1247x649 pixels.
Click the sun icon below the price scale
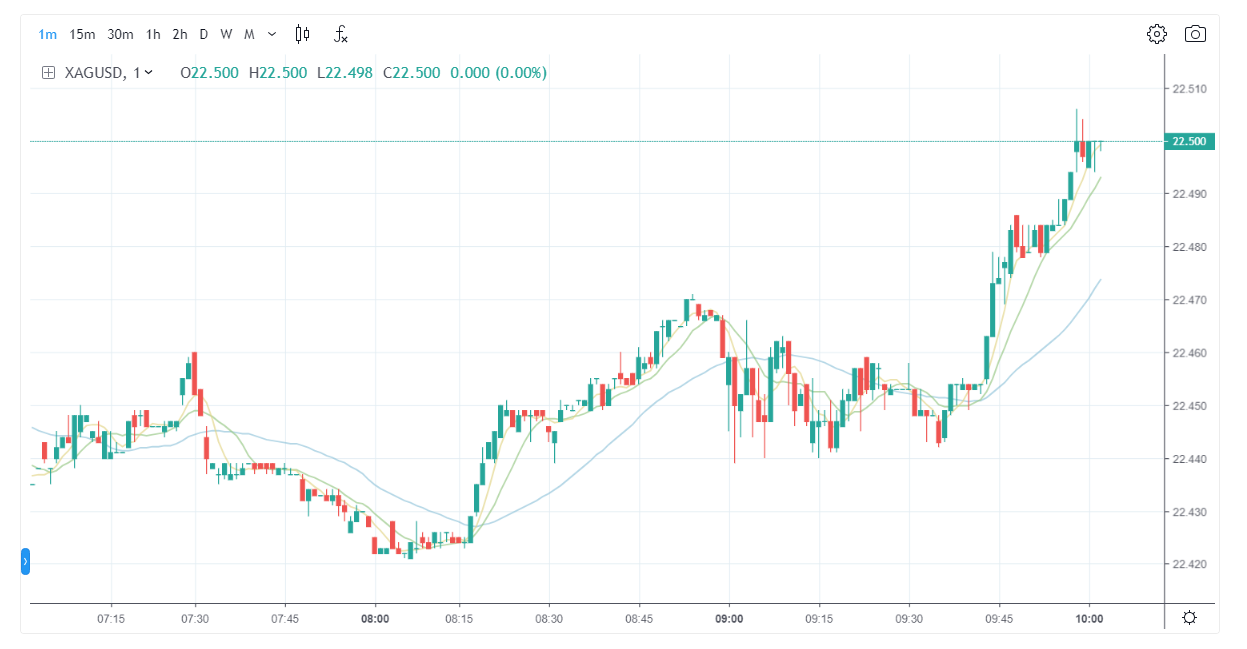[x=1189, y=617]
